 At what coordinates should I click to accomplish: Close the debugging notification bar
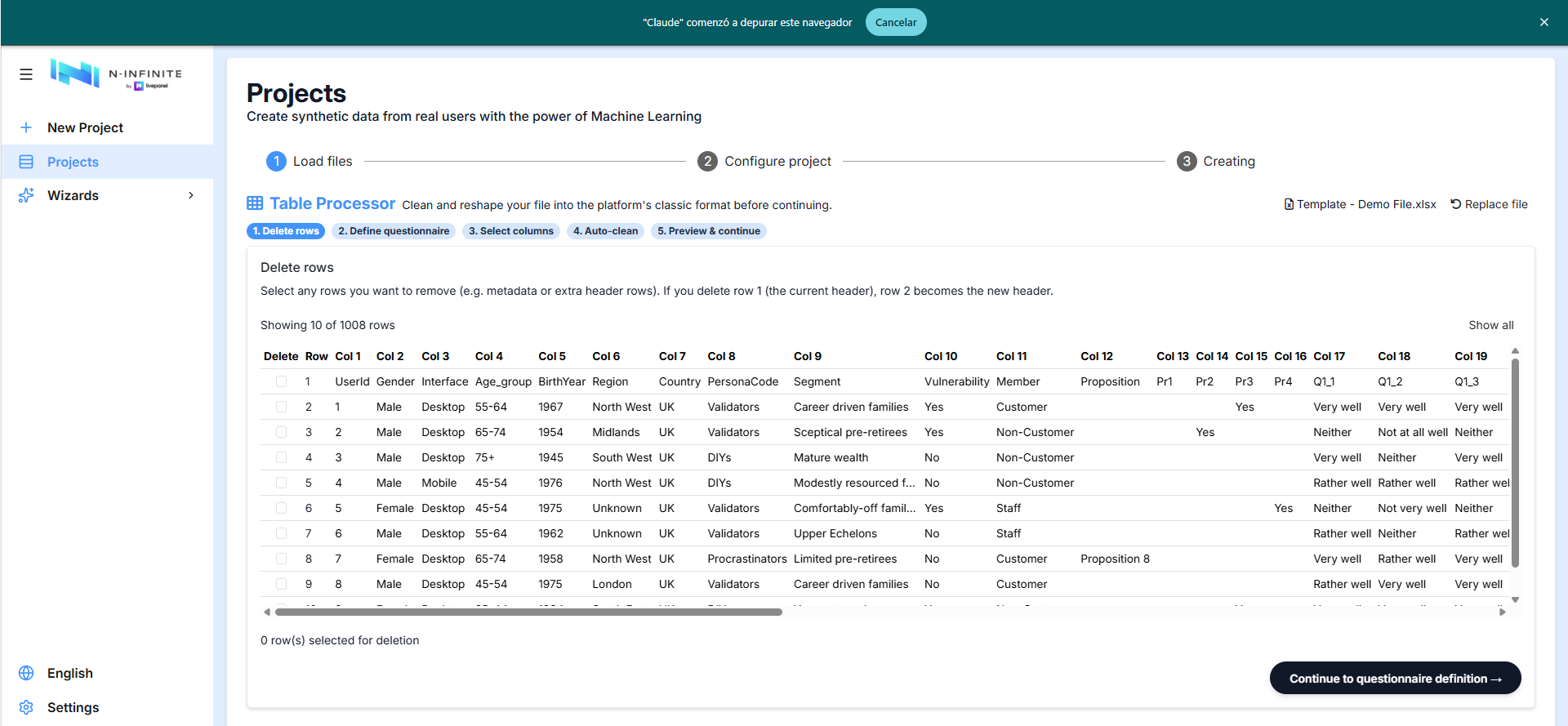tap(1544, 22)
